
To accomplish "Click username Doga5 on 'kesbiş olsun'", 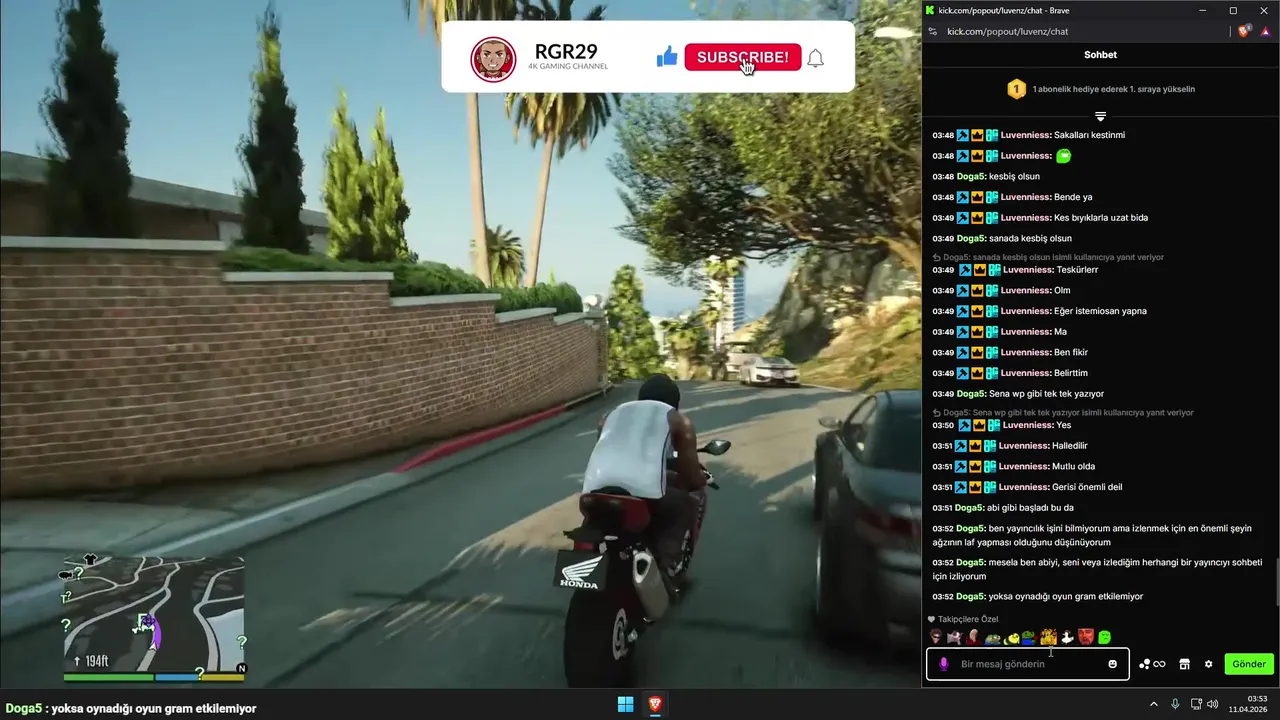I will tap(971, 177).
